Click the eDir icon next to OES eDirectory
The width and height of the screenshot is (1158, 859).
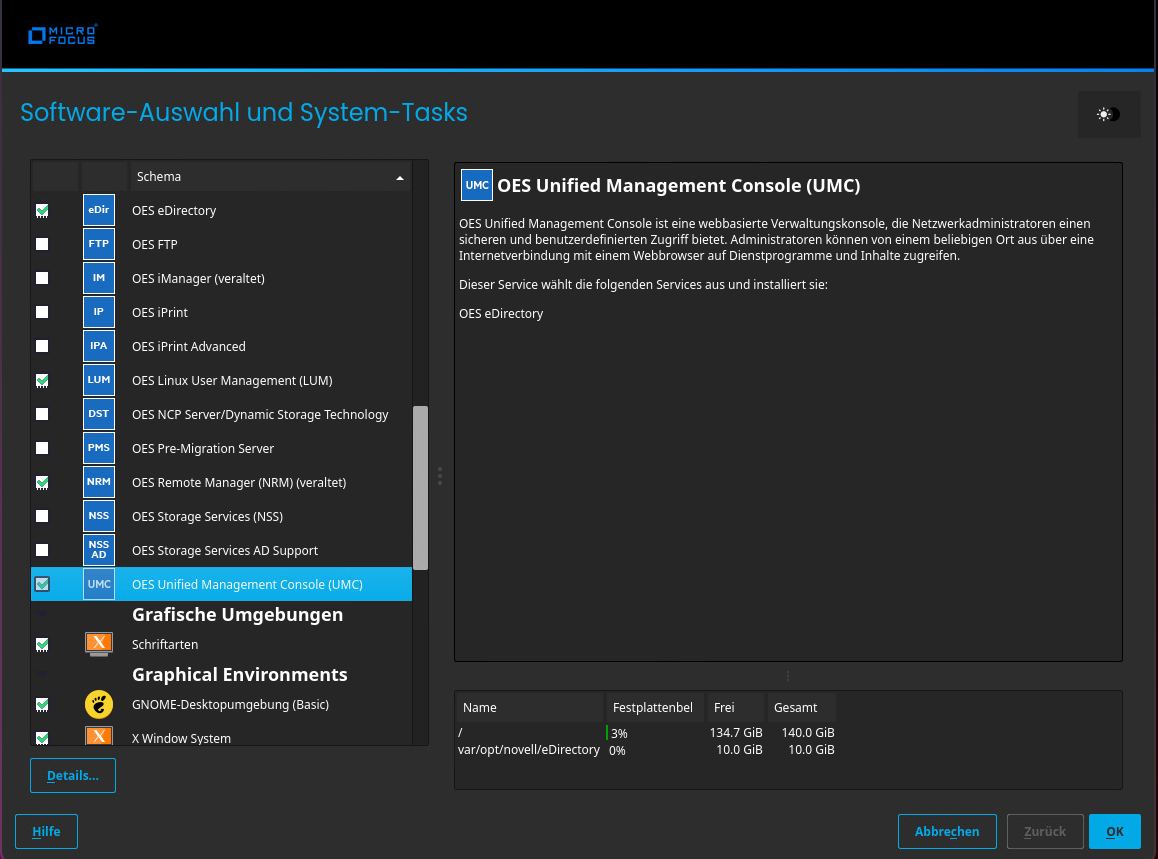coord(98,210)
